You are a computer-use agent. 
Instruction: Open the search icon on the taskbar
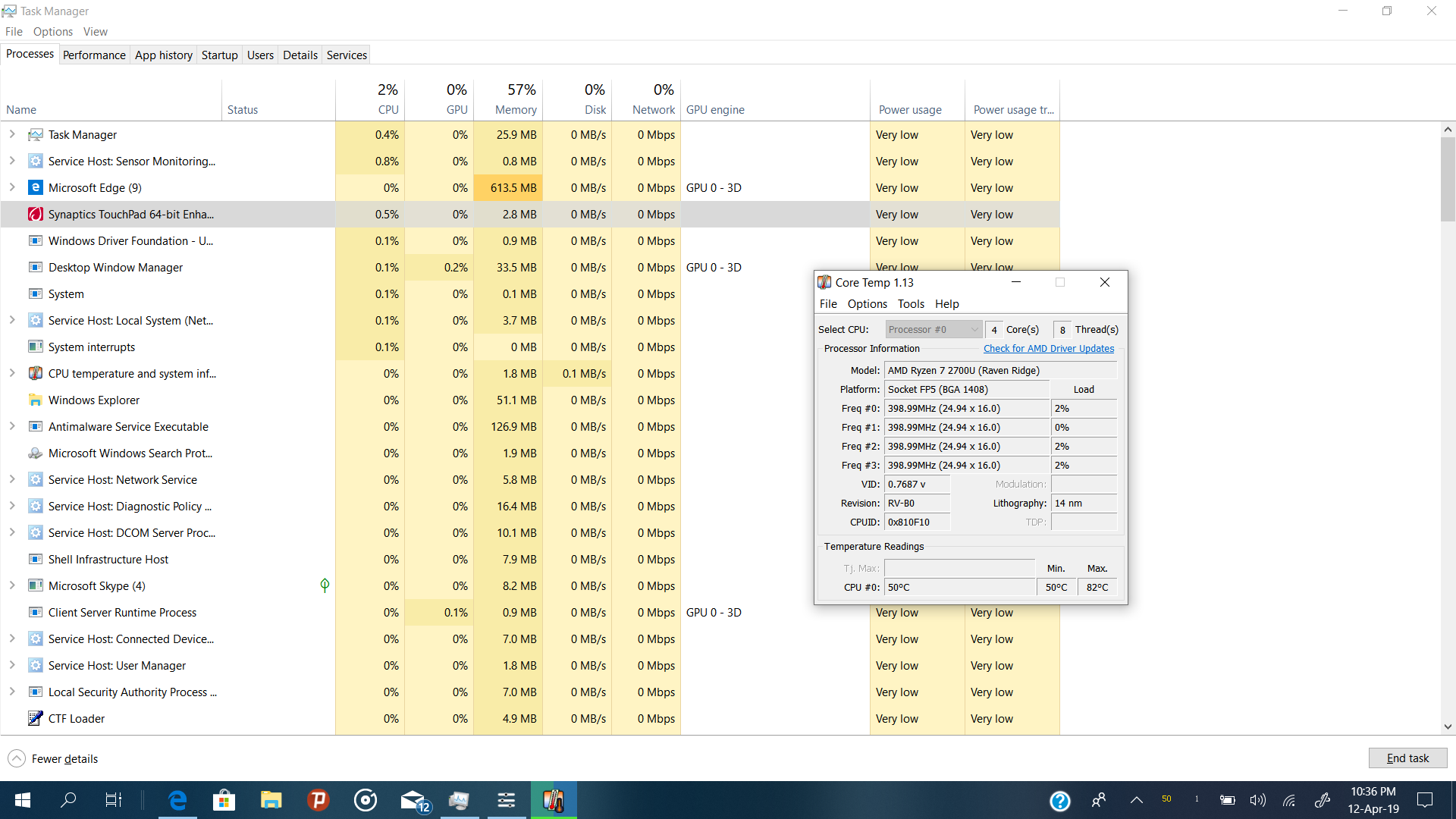(68, 800)
